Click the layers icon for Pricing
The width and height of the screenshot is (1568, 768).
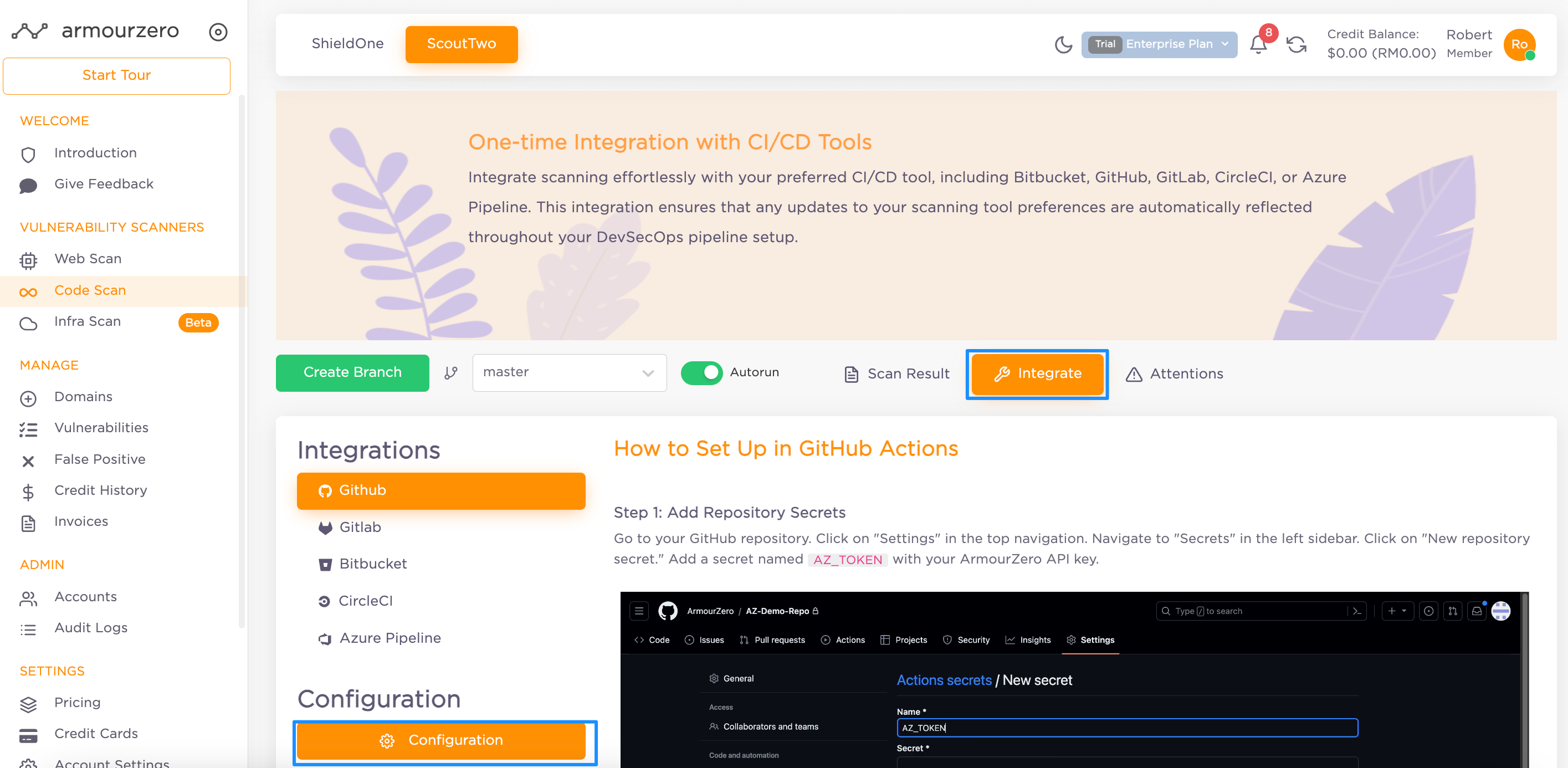[28, 704]
